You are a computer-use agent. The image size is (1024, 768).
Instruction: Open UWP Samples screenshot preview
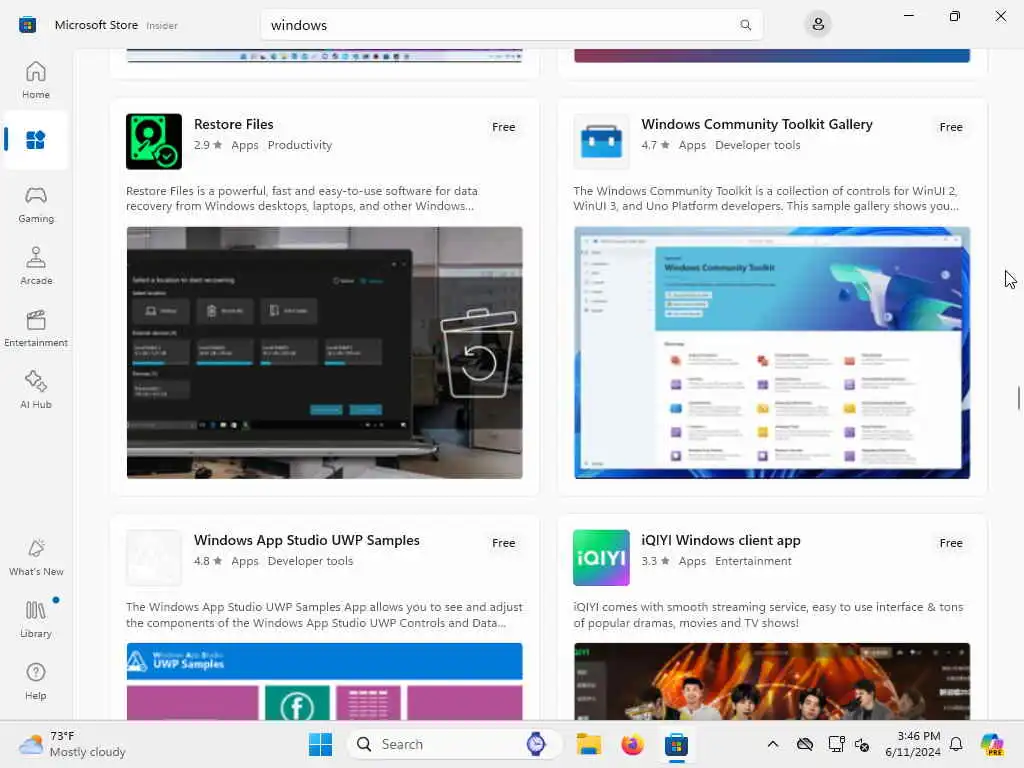(x=325, y=681)
